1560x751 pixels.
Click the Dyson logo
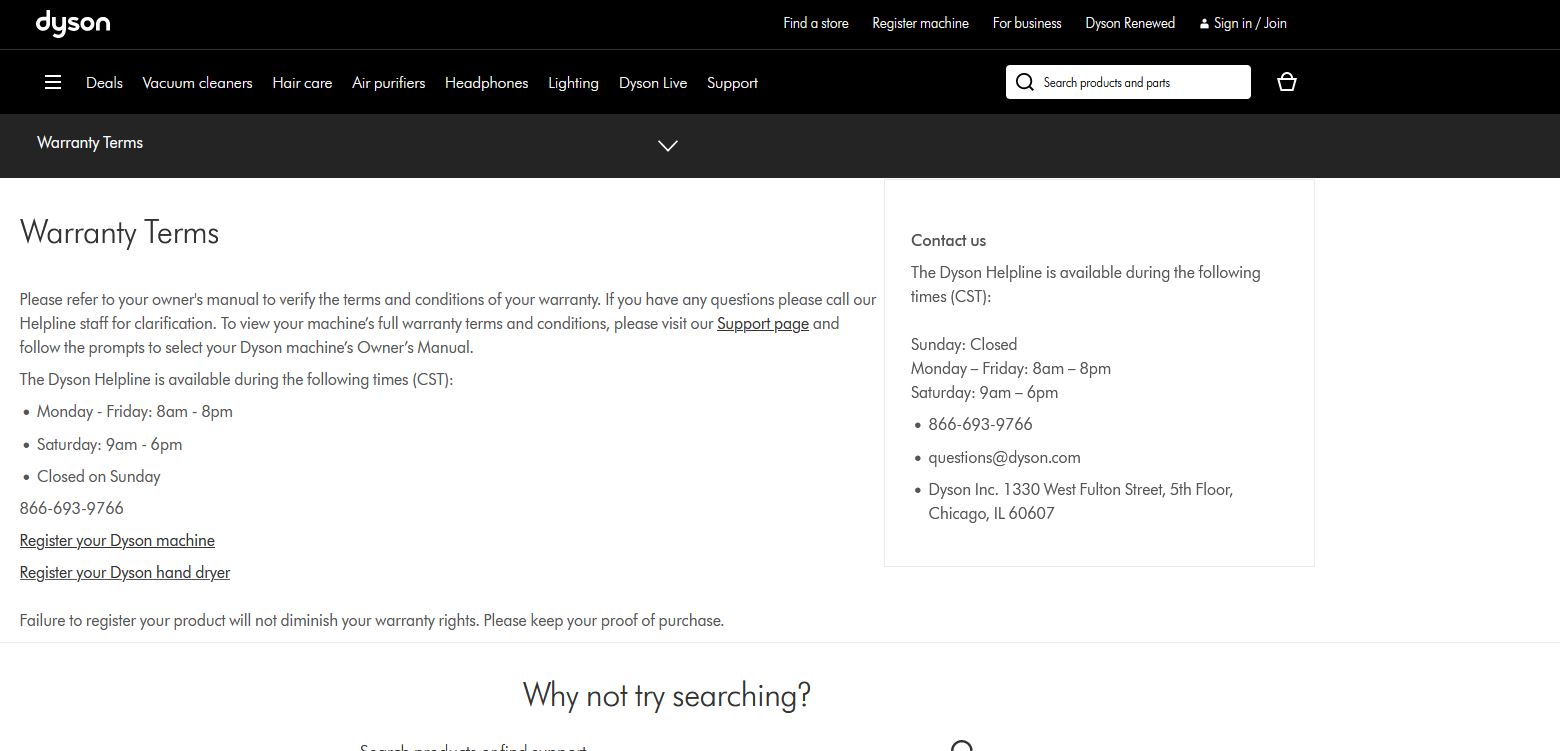[73, 23]
